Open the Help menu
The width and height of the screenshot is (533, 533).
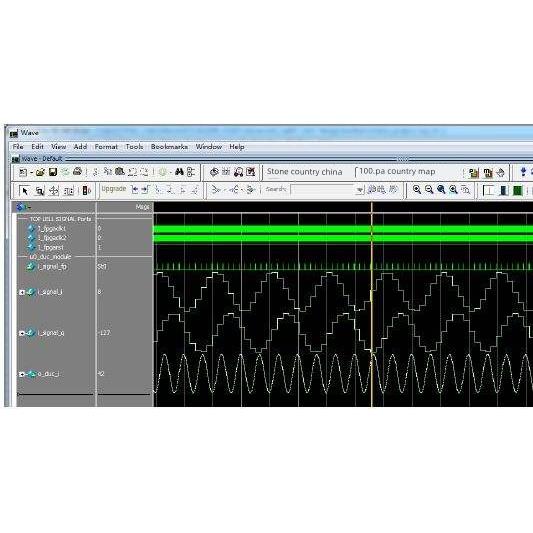237,147
